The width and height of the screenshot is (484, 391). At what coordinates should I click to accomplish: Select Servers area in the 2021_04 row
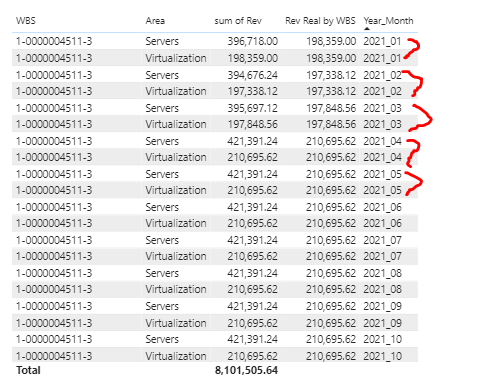[162, 141]
